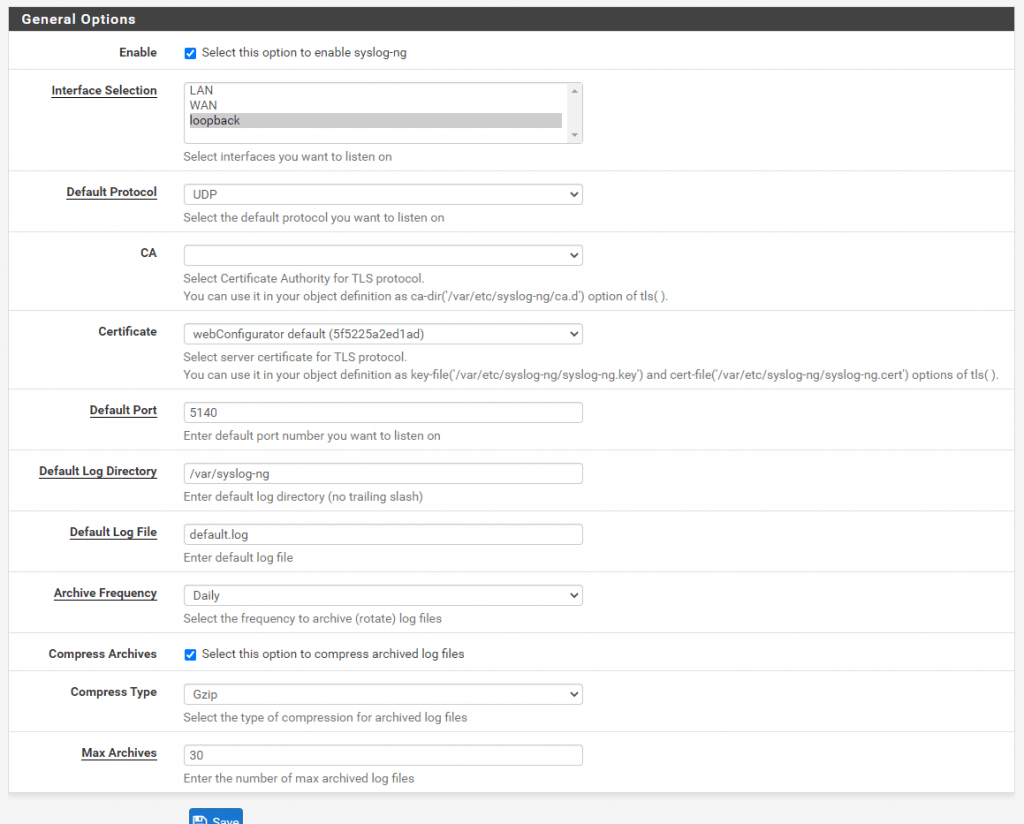Toggle the Enable syslog-ng checkbox

pyautogui.click(x=190, y=53)
